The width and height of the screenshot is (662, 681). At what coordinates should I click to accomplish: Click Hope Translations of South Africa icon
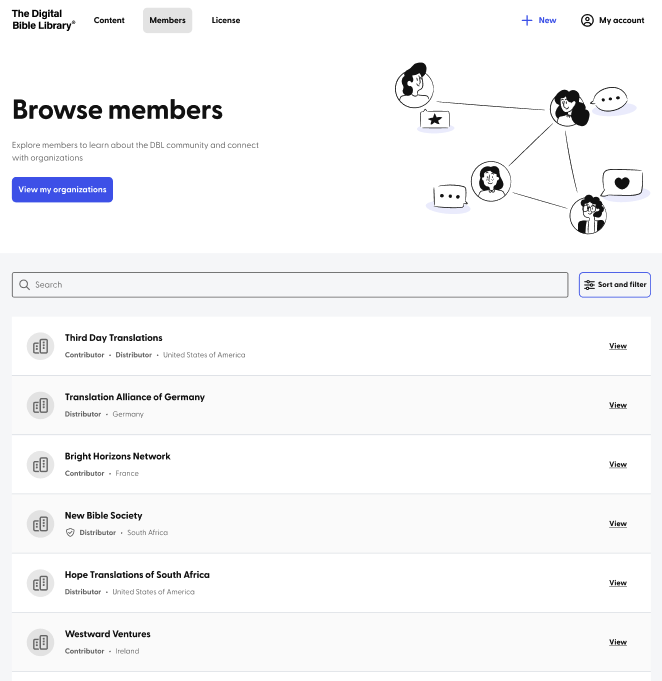click(40, 583)
